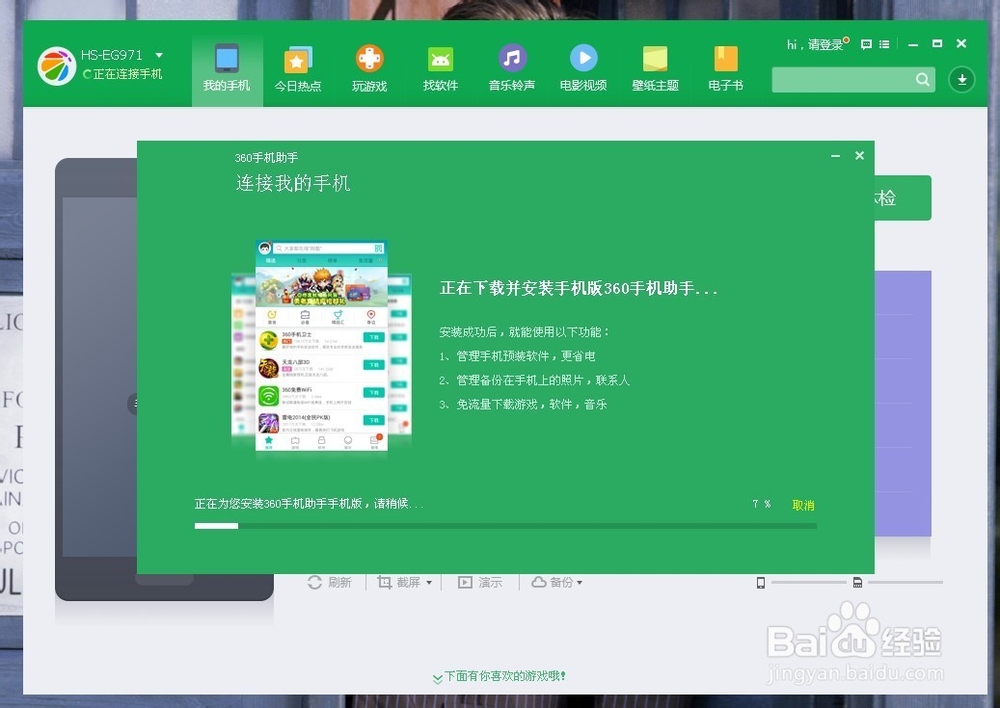Click the 正在连接手机 status text
This screenshot has width=1000, height=708.
tap(128, 74)
